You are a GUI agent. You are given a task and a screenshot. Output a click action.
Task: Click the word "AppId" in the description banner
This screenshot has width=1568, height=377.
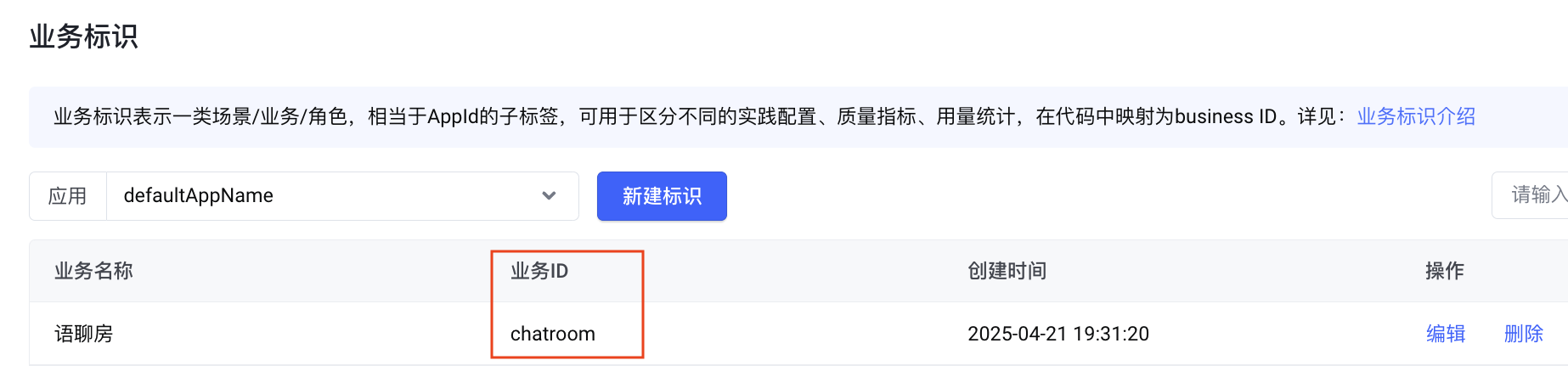pos(453,116)
